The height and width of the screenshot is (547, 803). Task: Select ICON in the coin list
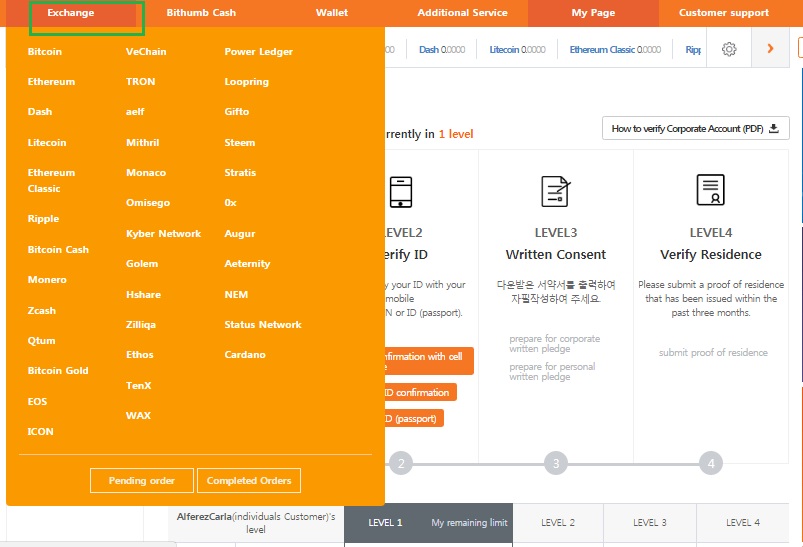pyautogui.click(x=40, y=431)
